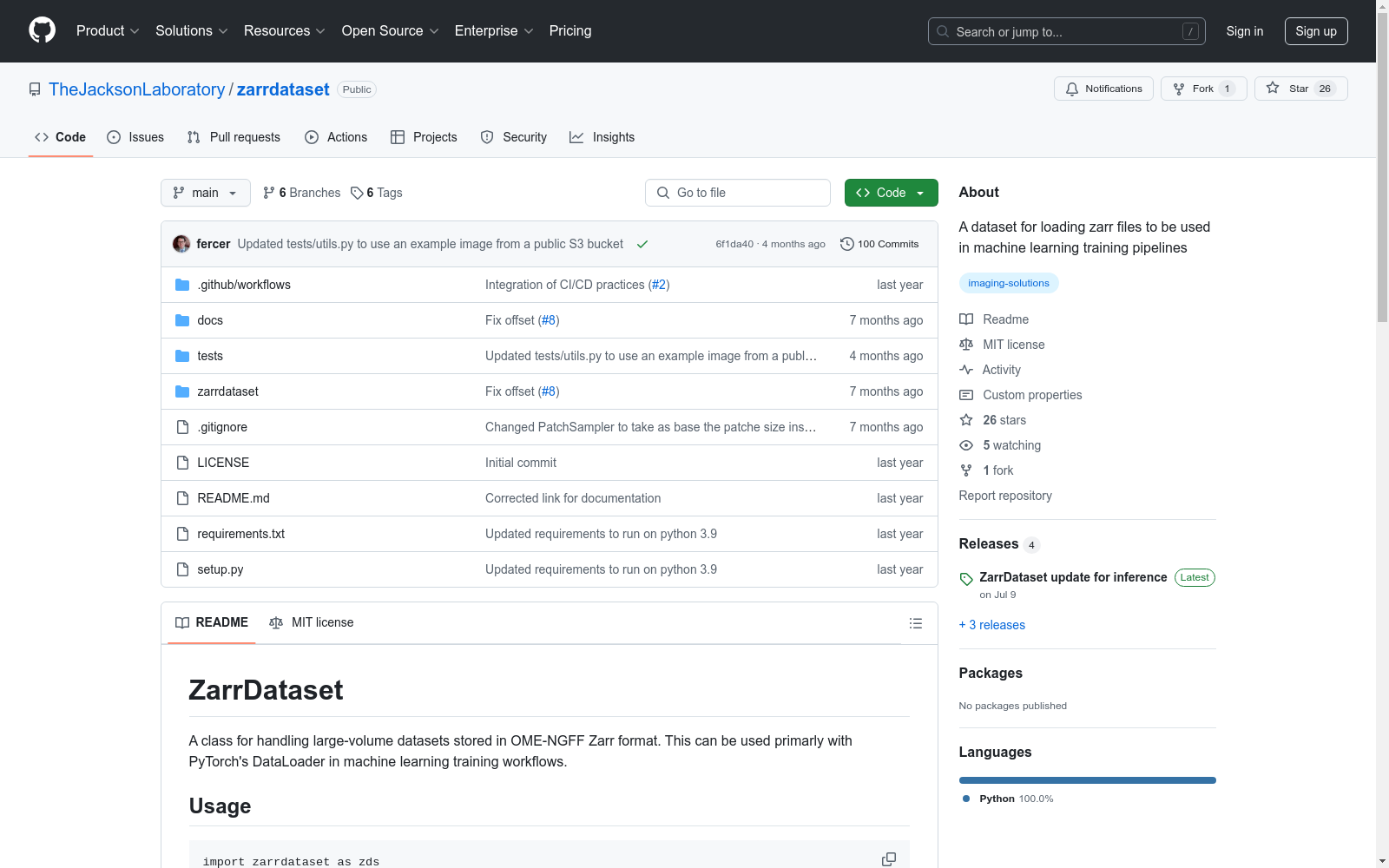Screen dimensions: 1389x868
Task: Click the repository book icon beside TheJacksonLaboratory
Action: [35, 89]
